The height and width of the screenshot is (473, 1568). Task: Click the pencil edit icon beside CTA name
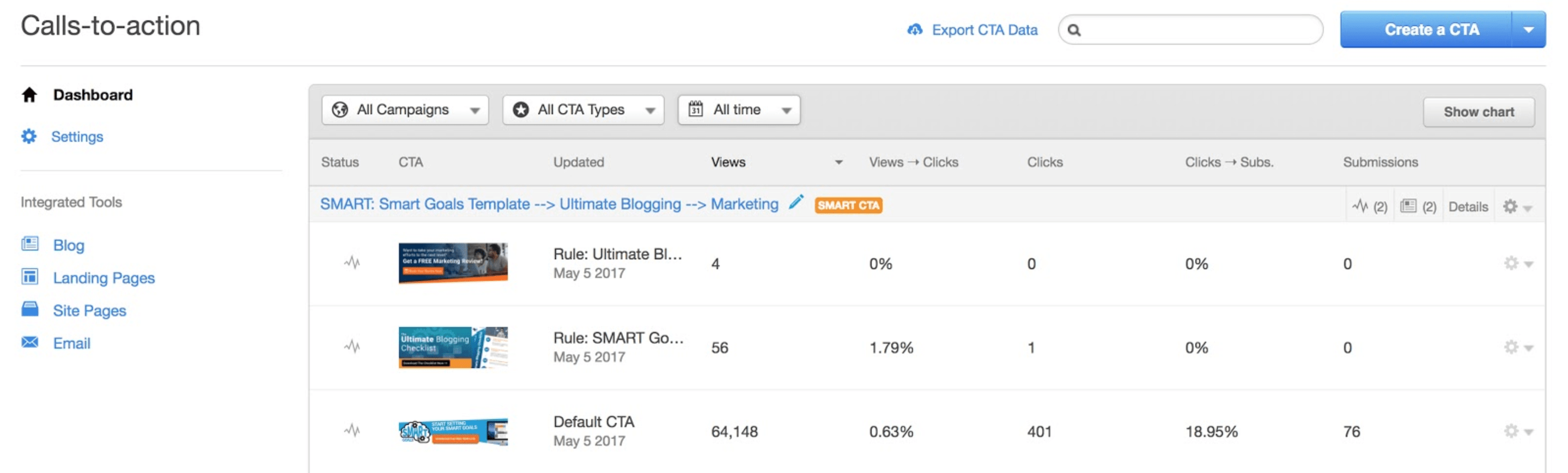coord(795,202)
